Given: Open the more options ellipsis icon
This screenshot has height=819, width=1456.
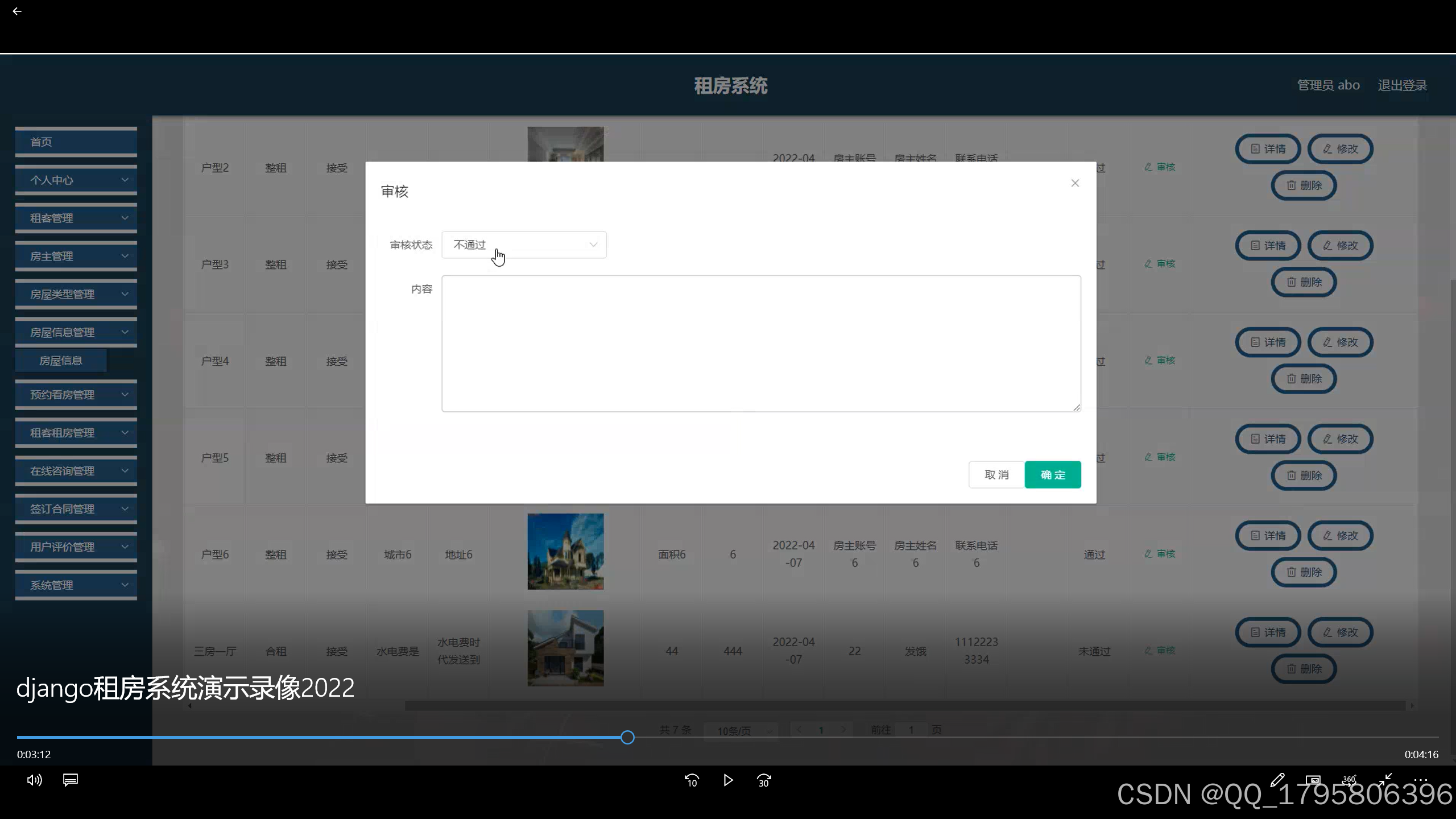Looking at the screenshot, I should point(1421,780).
